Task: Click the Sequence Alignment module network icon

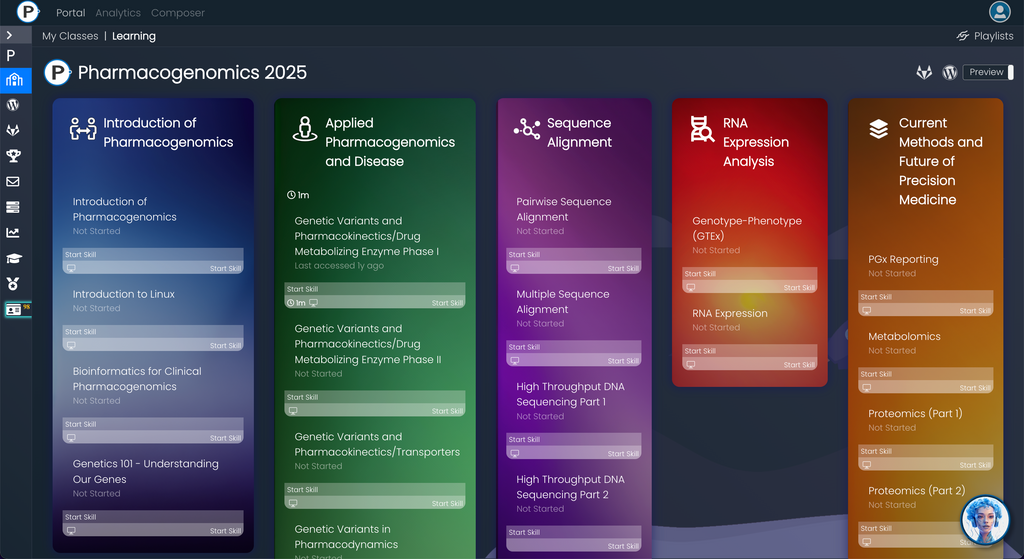Action: coord(526,129)
